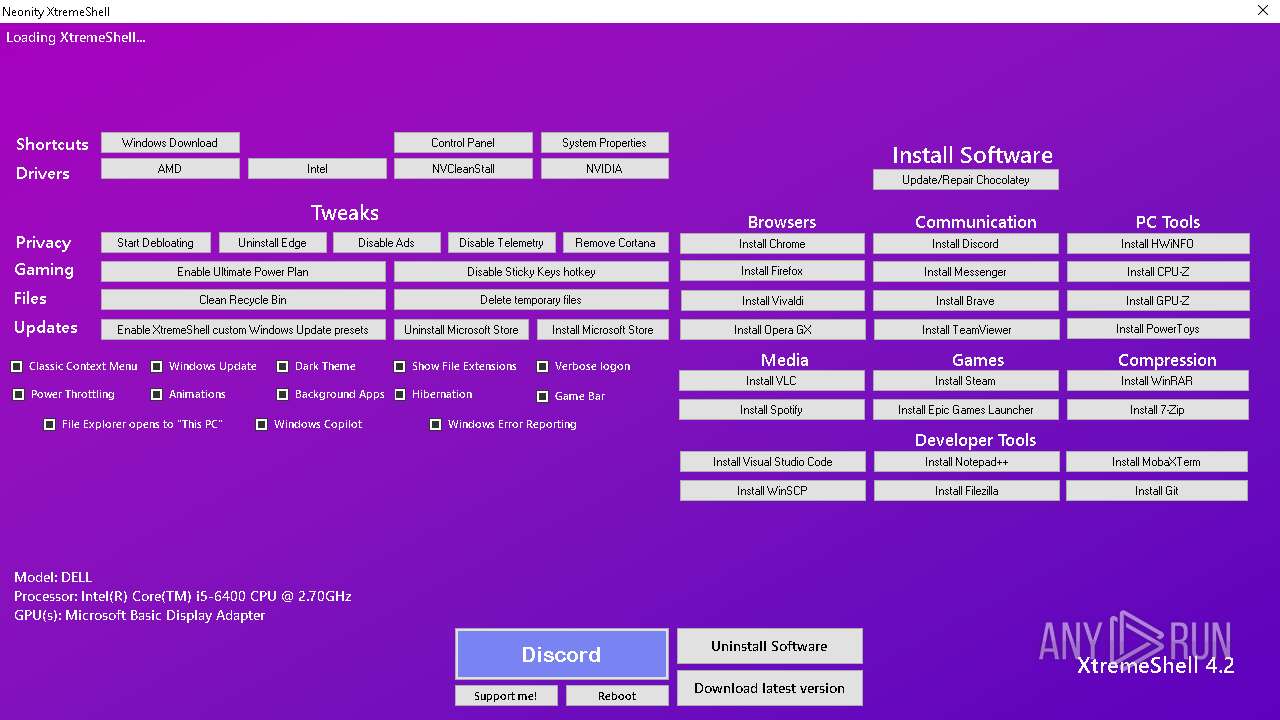This screenshot has height=720, width=1280.
Task: Click Install Filezilla
Action: click(x=967, y=491)
